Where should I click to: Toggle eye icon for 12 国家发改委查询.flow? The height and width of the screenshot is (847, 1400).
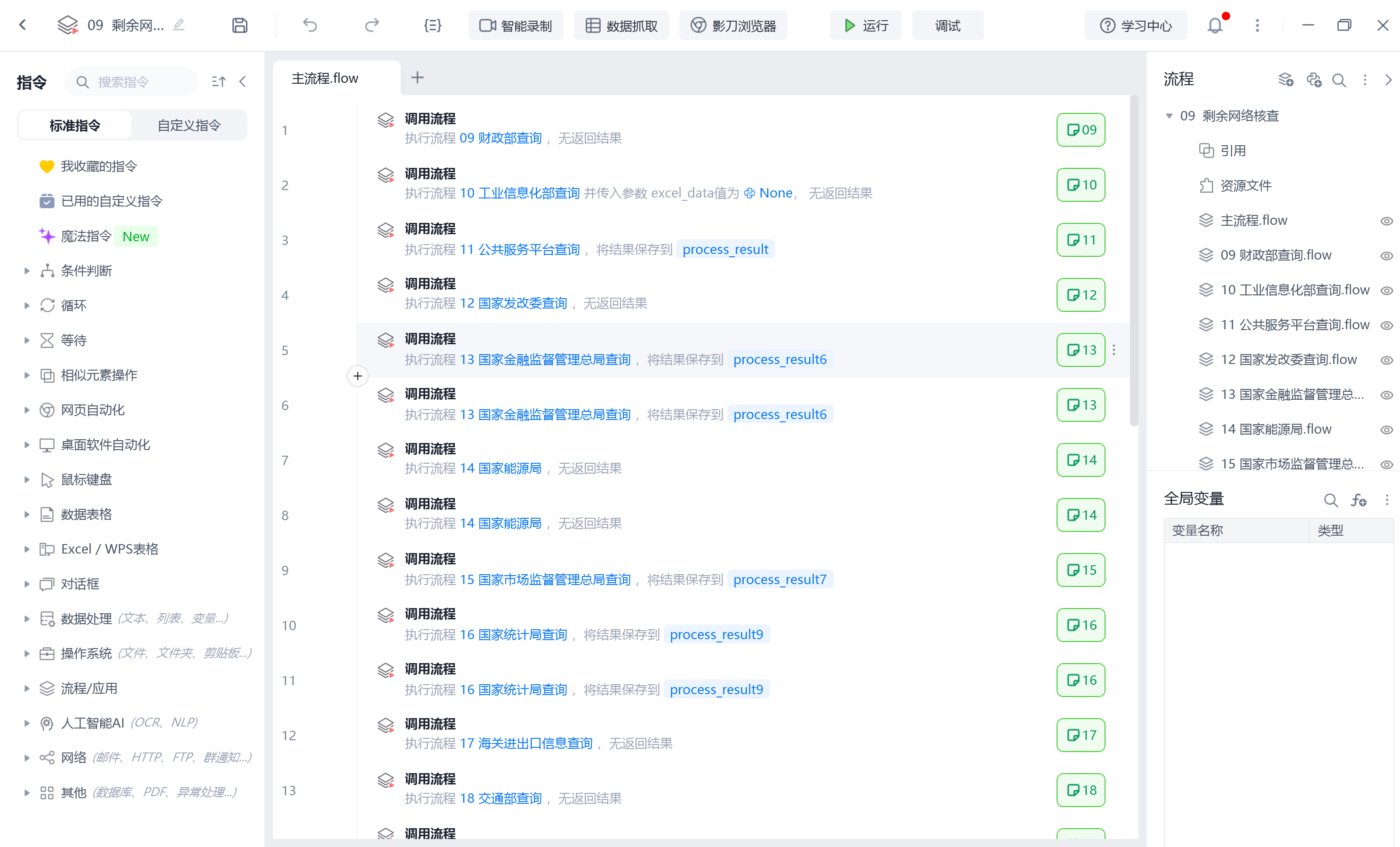pos(1386,360)
